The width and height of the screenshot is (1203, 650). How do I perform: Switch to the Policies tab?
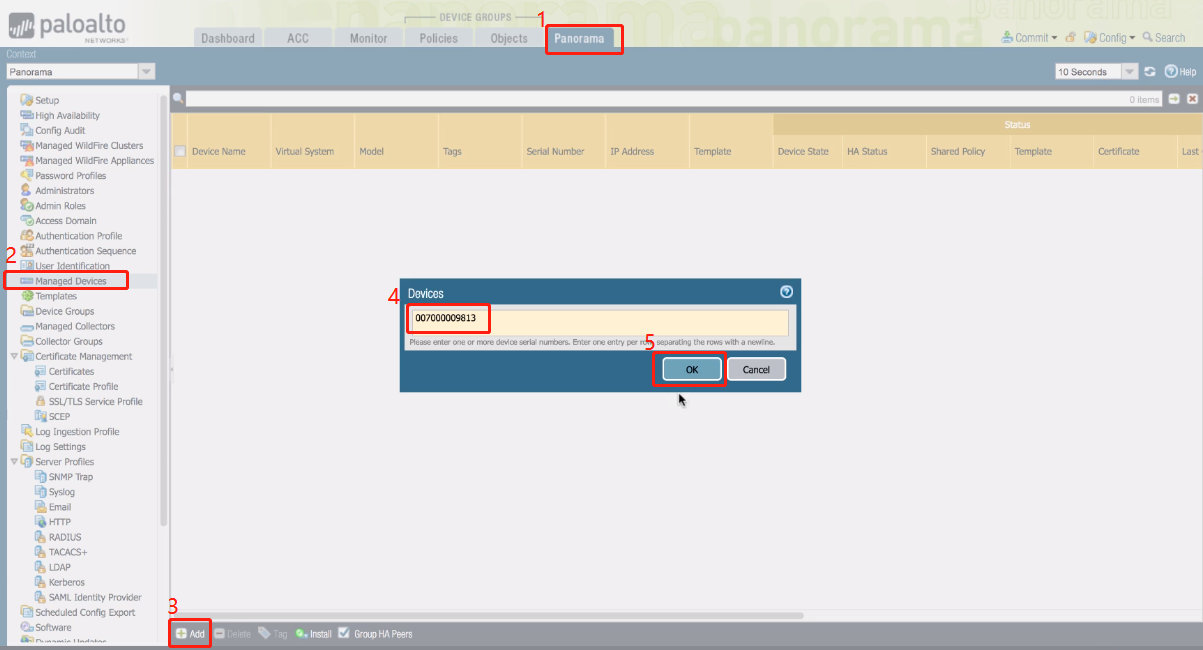click(x=438, y=38)
